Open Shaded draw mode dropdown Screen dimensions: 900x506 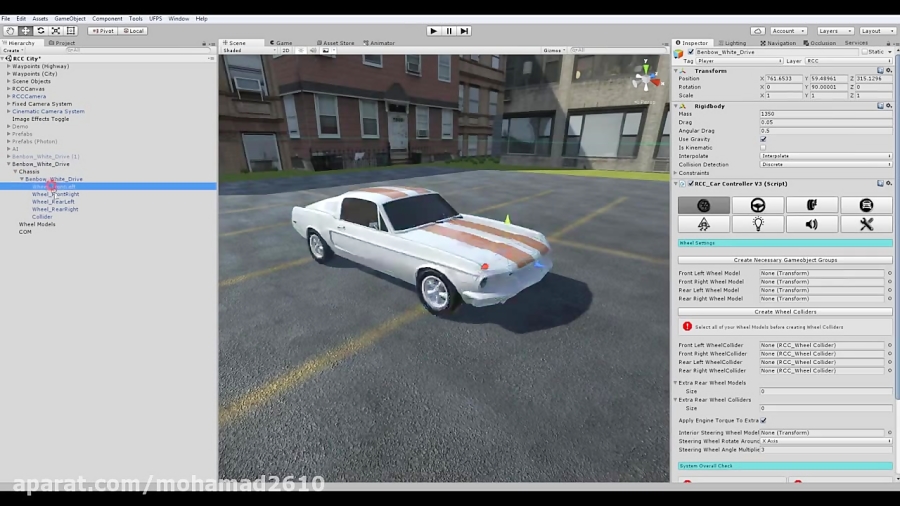pos(249,50)
